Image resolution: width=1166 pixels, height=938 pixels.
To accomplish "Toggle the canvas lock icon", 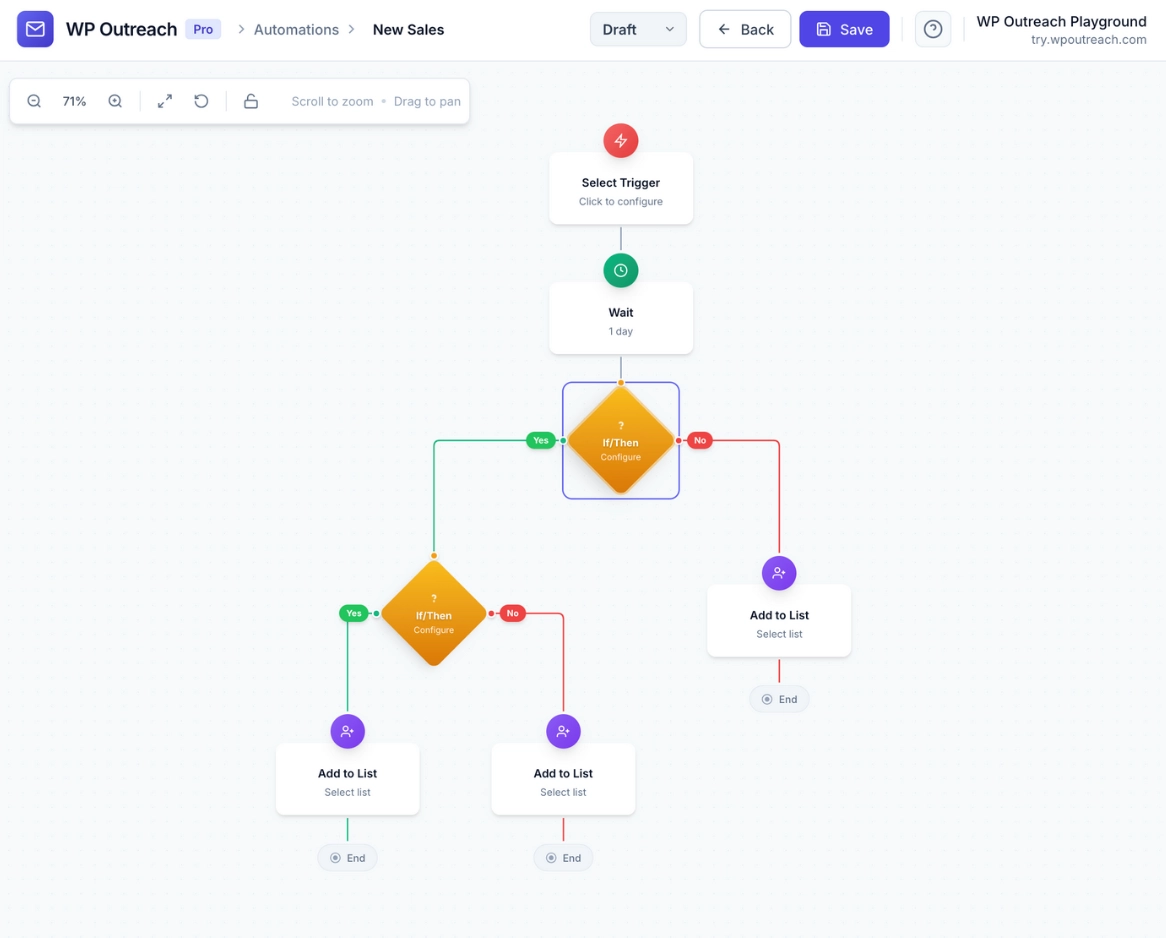I will (251, 101).
